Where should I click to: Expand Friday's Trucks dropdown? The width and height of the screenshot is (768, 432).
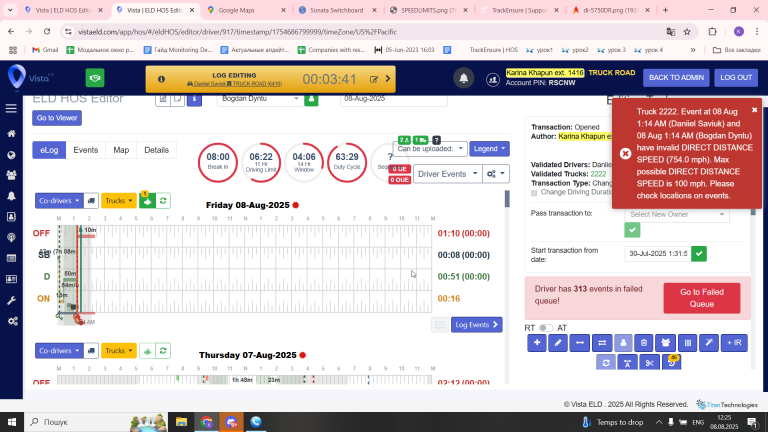tap(119, 201)
